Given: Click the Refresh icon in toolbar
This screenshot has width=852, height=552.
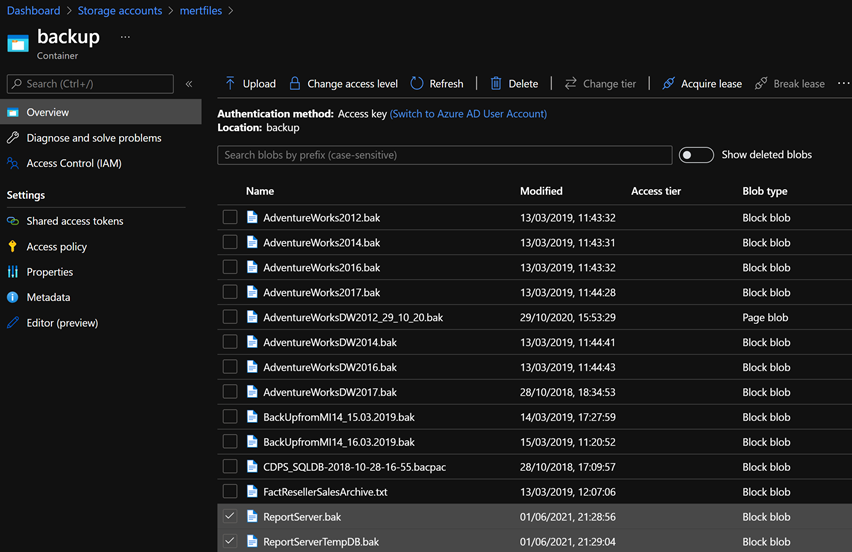Looking at the screenshot, I should [417, 84].
